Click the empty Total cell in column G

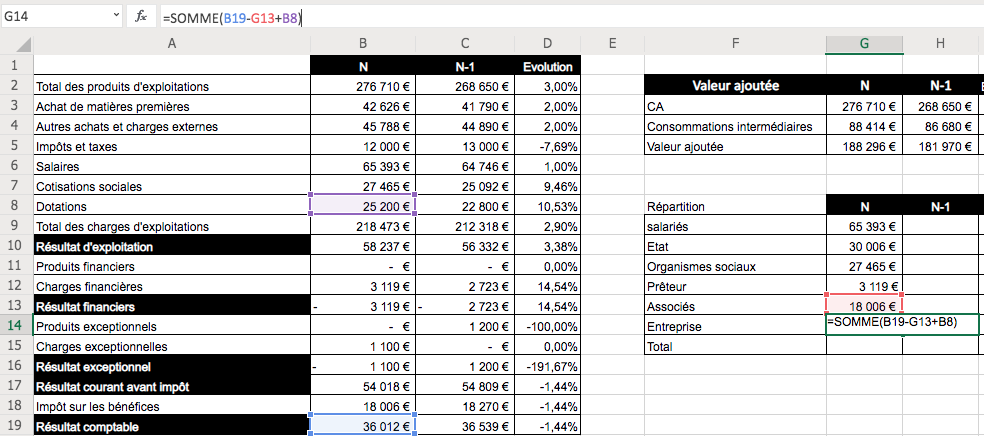click(x=864, y=346)
